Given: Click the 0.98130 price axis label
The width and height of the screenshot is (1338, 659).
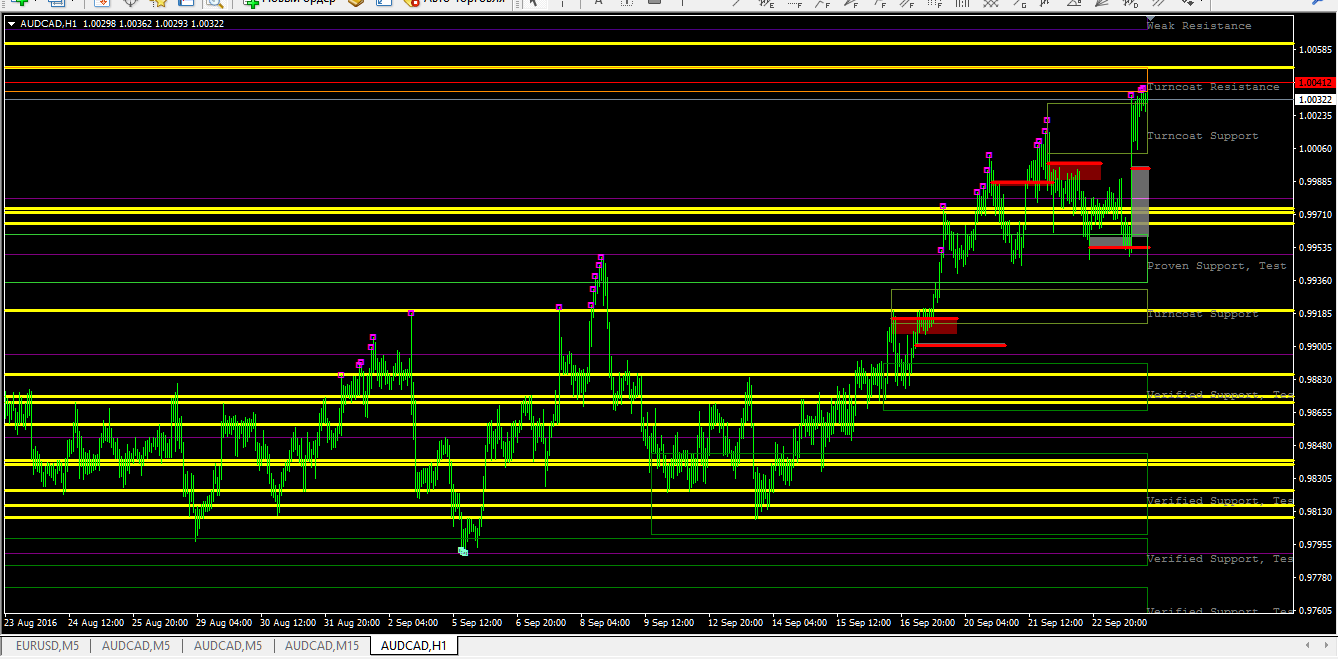Looking at the screenshot, I should [1314, 512].
